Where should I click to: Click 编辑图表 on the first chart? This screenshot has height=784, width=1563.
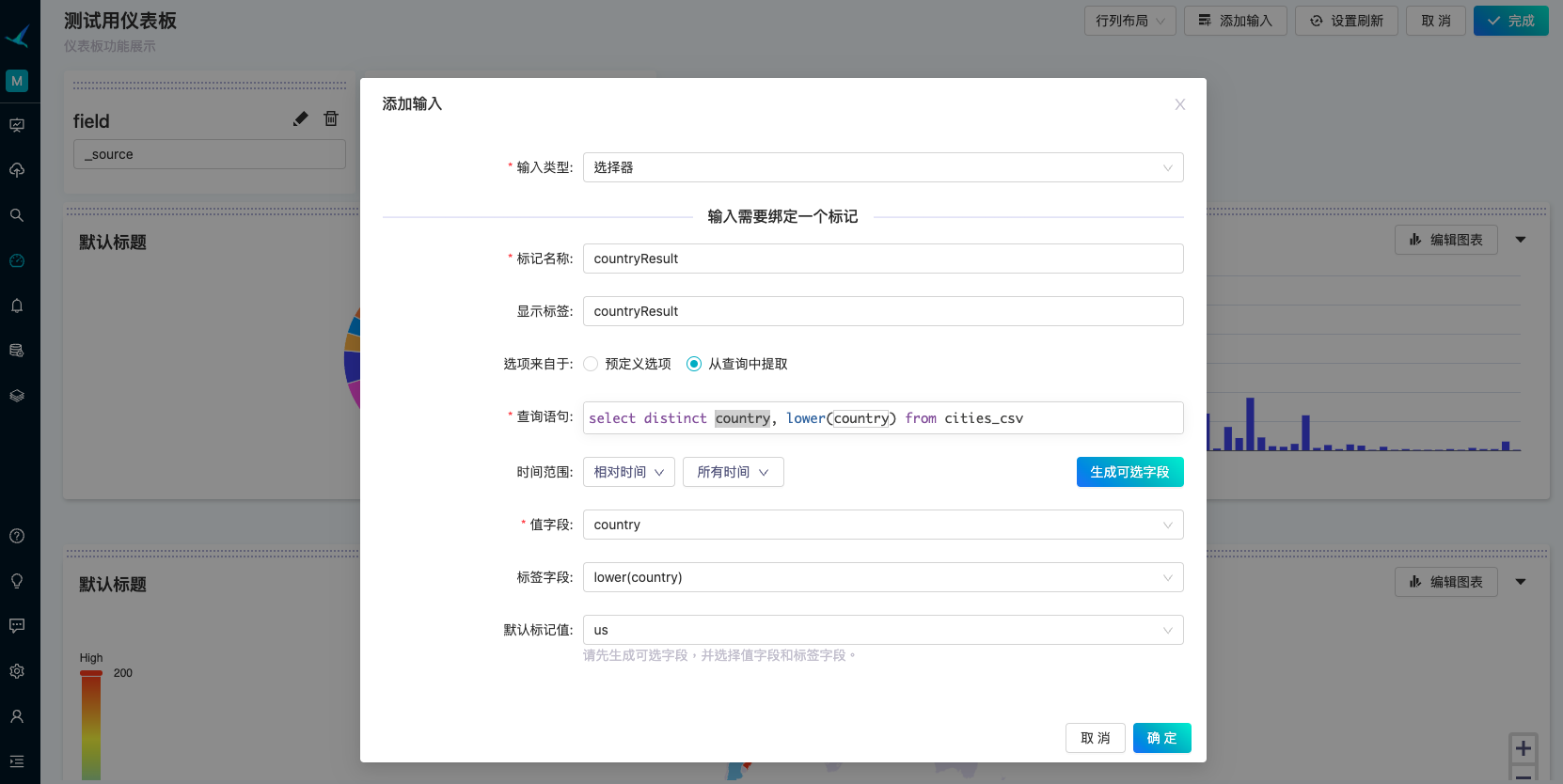click(1446, 240)
